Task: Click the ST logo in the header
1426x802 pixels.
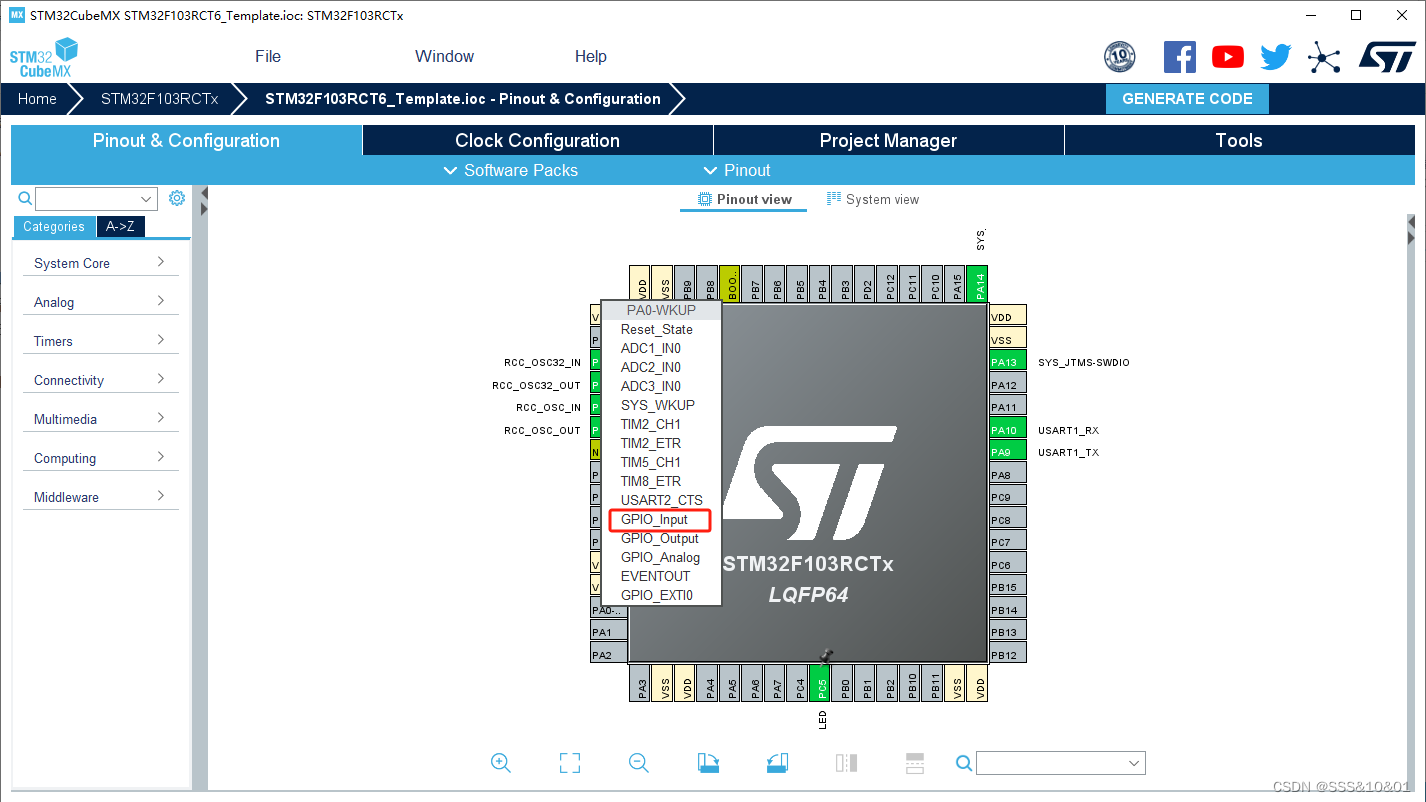Action: pyautogui.click(x=1387, y=57)
